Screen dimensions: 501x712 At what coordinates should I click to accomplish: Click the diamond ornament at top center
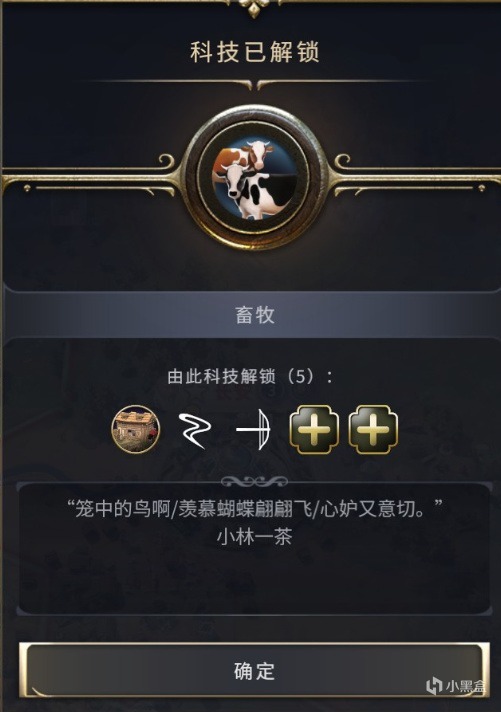pyautogui.click(x=254, y=8)
